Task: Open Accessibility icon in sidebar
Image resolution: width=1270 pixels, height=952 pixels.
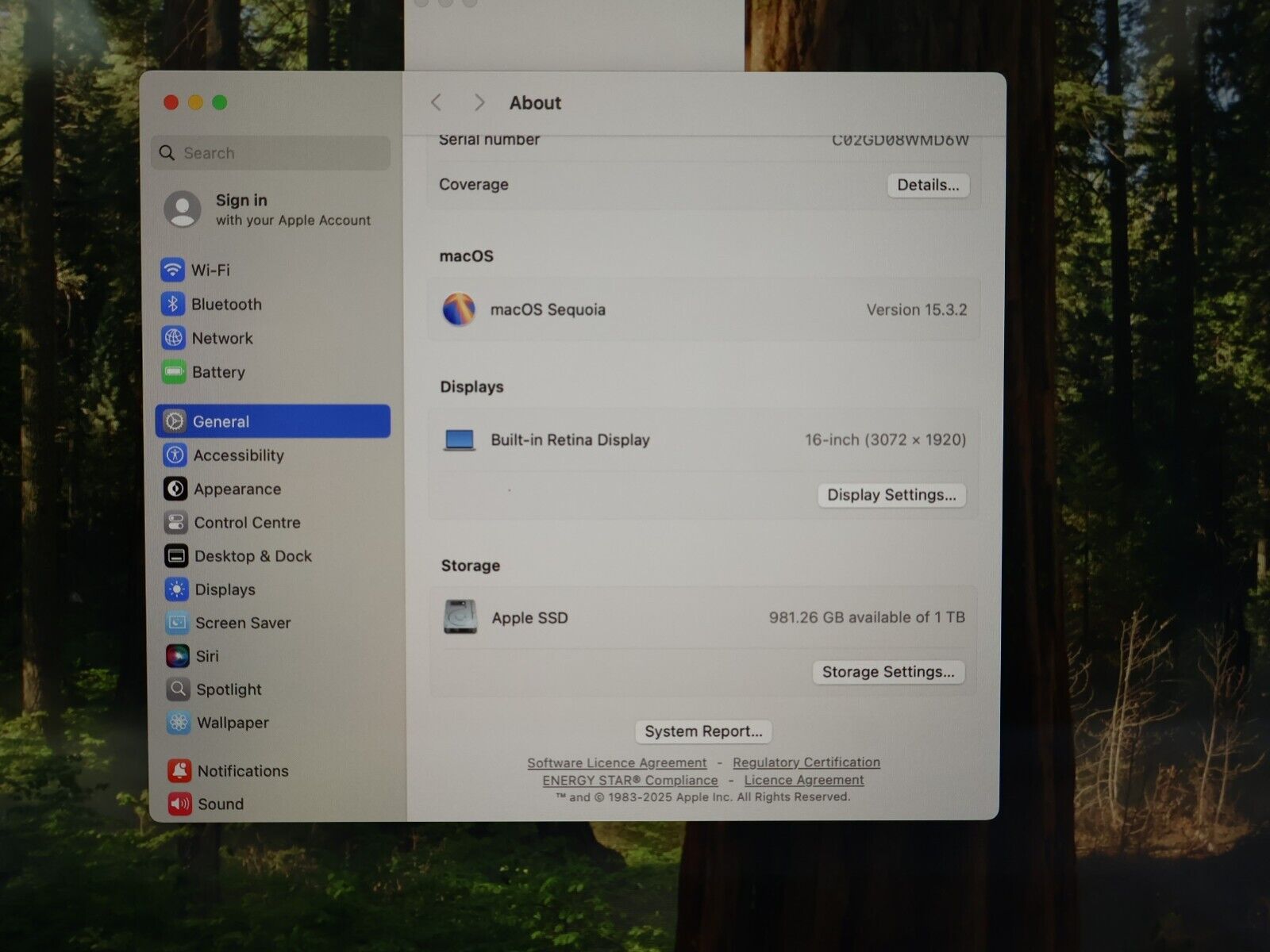Action: [x=175, y=455]
